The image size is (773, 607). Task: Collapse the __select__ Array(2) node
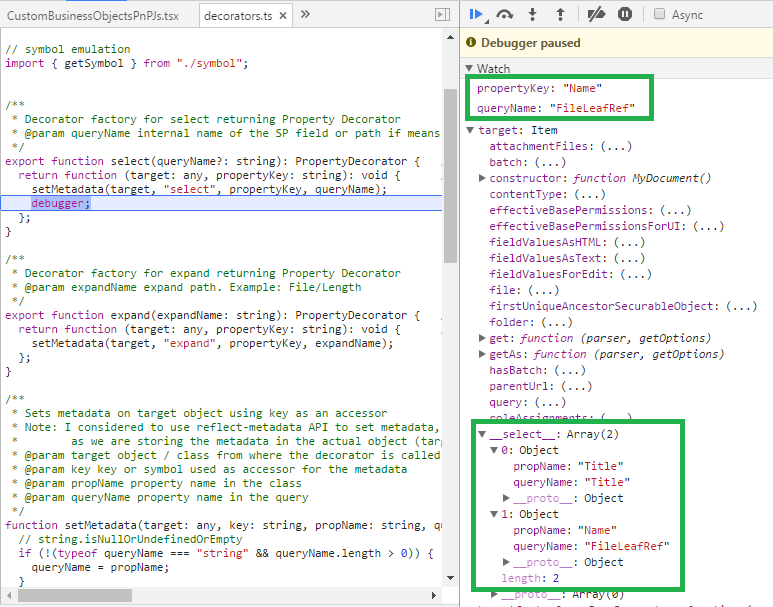pyautogui.click(x=482, y=434)
